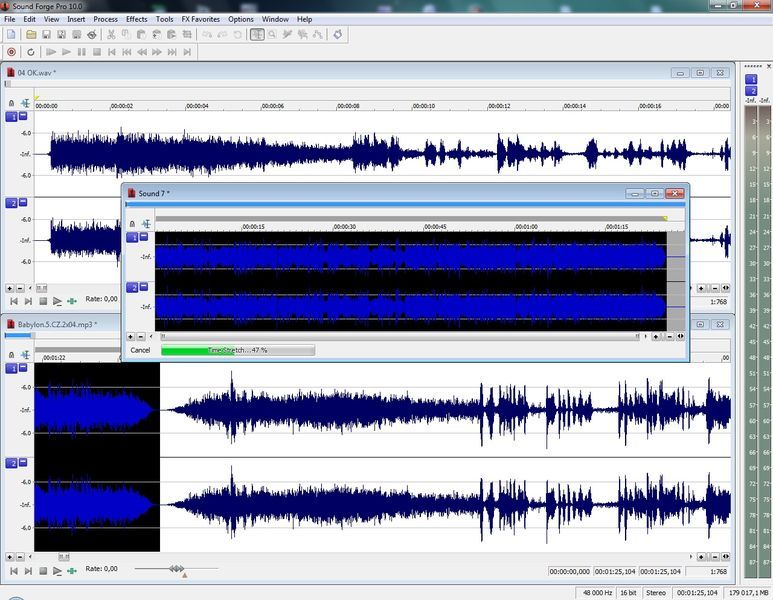Click the yellow marker in Sound 7 ruler
The image size is (773, 600).
tap(665, 218)
